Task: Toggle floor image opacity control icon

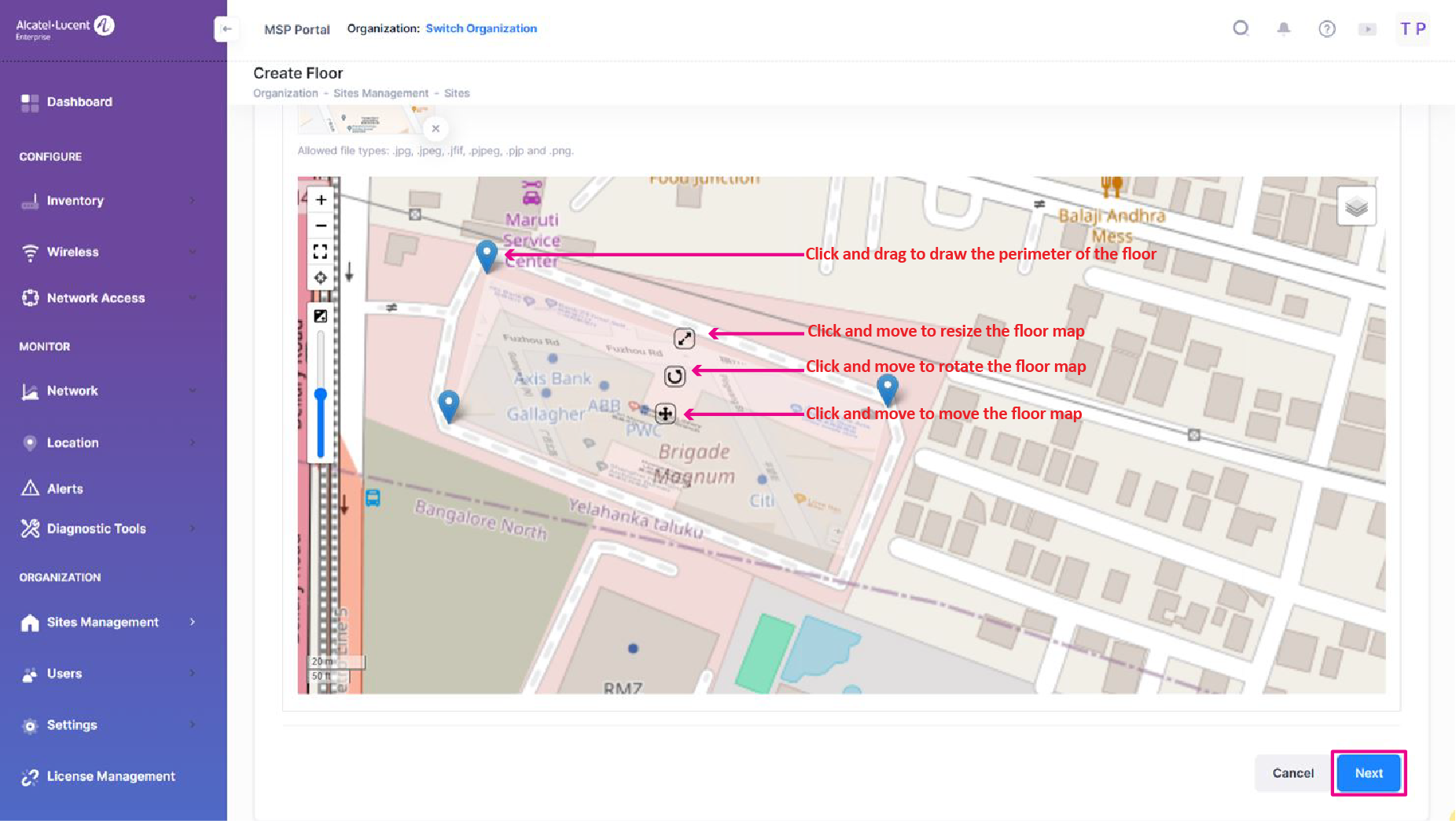Action: 321,316
